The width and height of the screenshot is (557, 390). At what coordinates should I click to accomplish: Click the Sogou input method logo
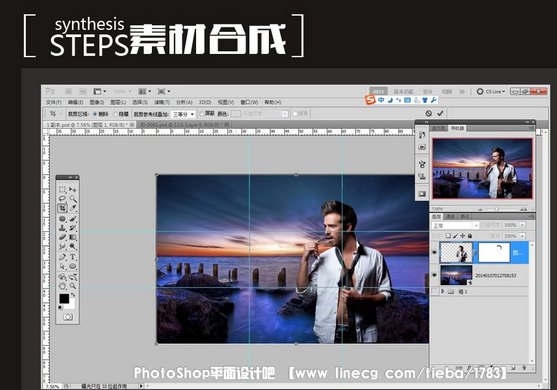(370, 100)
